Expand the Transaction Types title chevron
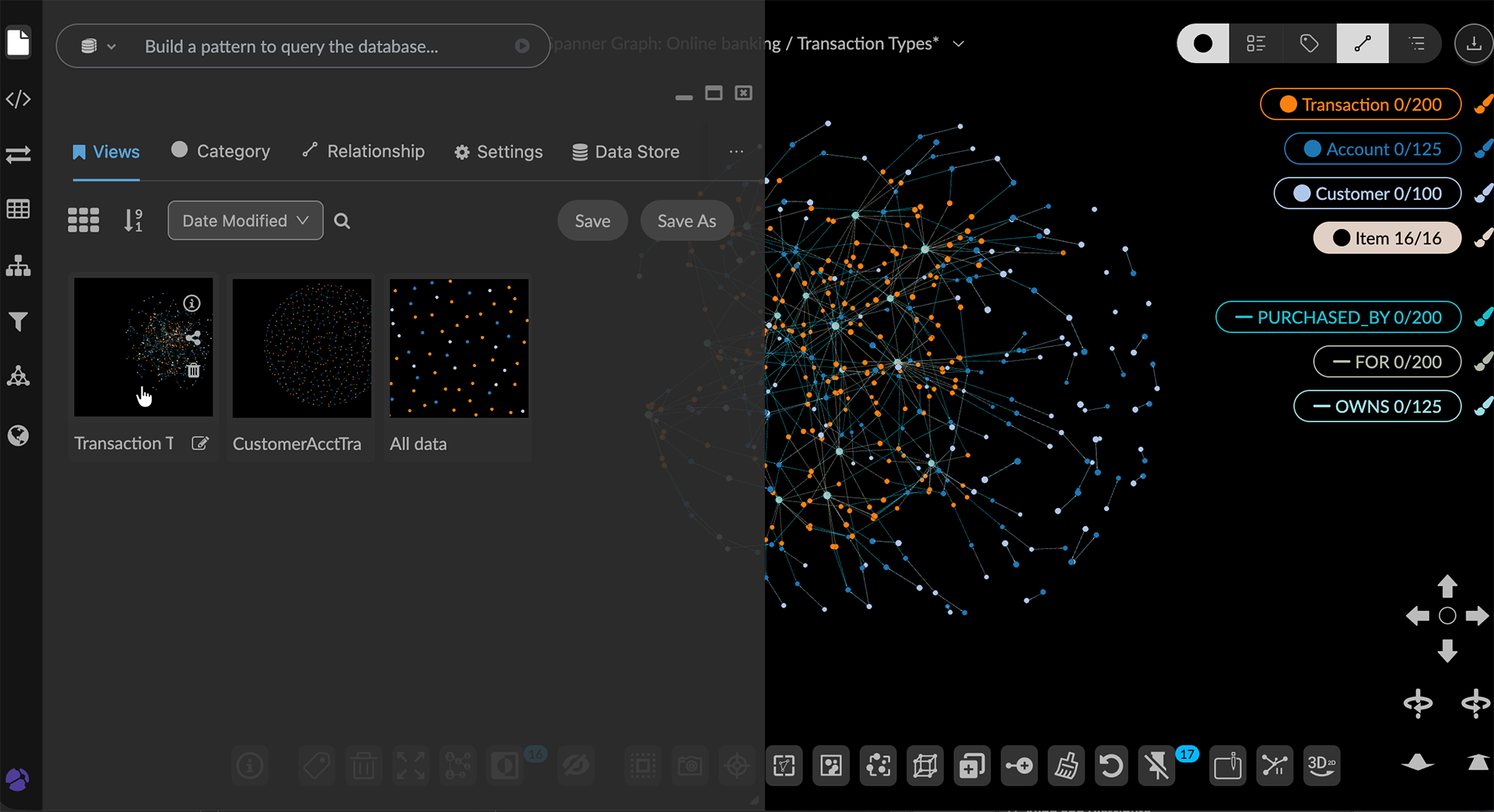1494x812 pixels. [959, 44]
